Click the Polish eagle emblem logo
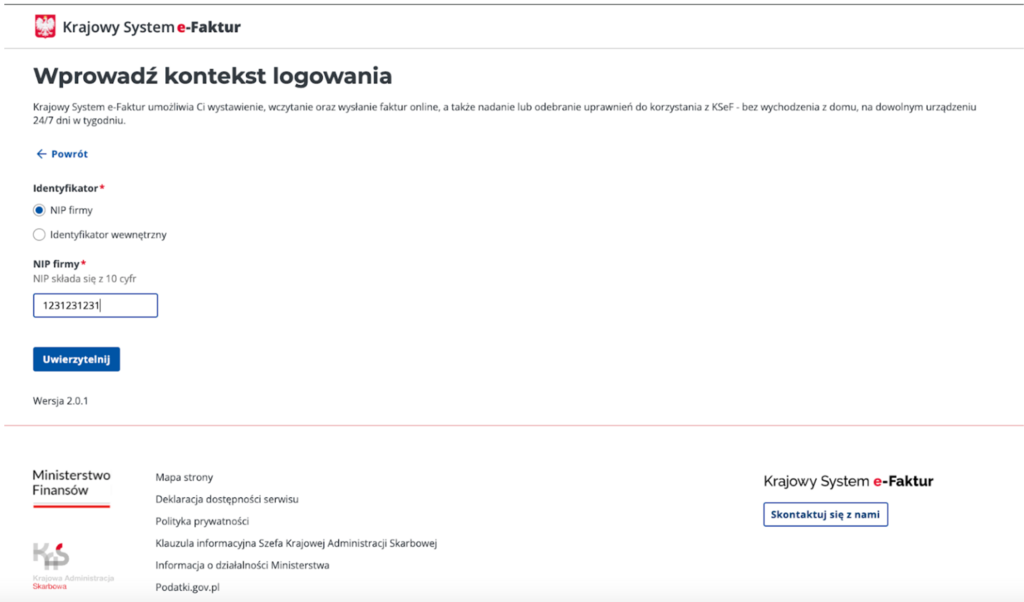The height and width of the screenshot is (602, 1024). [x=45, y=27]
